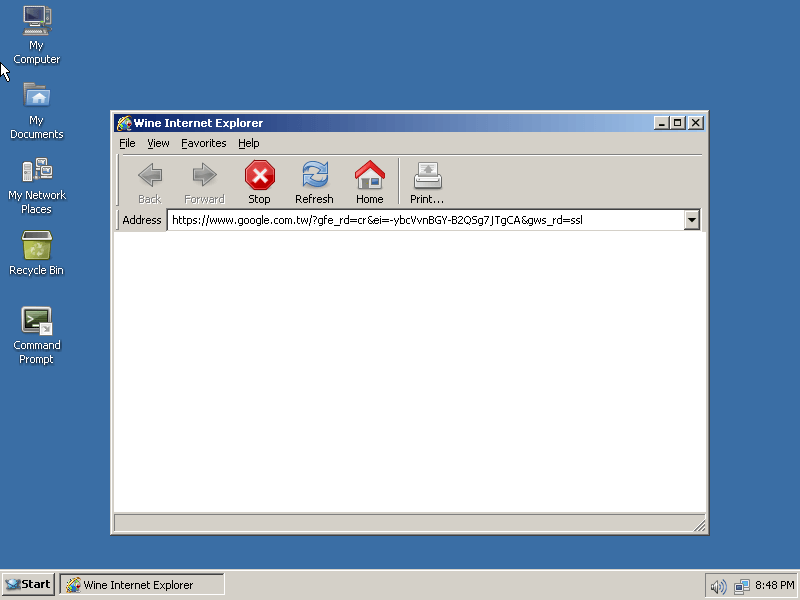Close the Wine Internet Explorer window
The width and height of the screenshot is (800, 600).
click(x=695, y=123)
